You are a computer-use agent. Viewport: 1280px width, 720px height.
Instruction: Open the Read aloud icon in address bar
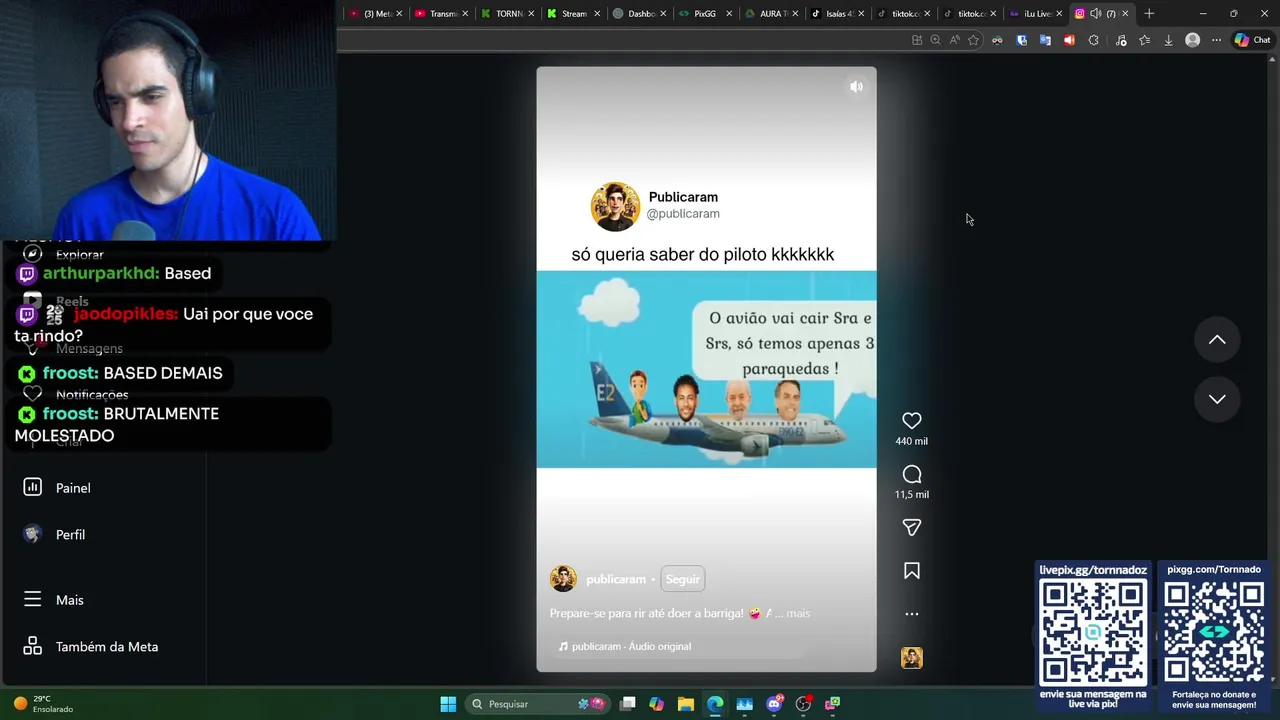[954, 40]
